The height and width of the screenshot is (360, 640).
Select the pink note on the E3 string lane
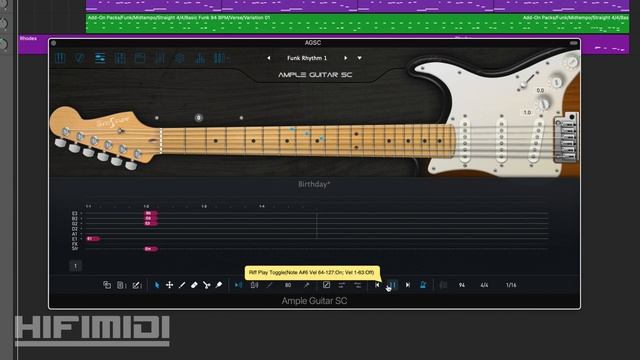pos(151,213)
